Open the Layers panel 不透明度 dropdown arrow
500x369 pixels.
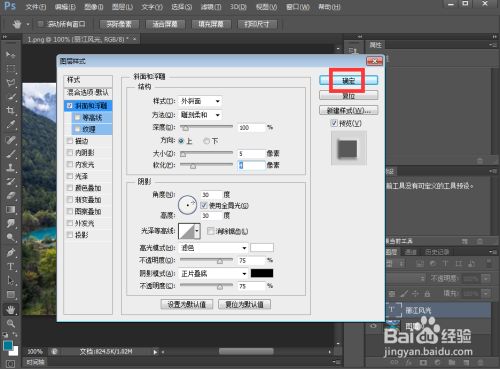click(x=486, y=278)
